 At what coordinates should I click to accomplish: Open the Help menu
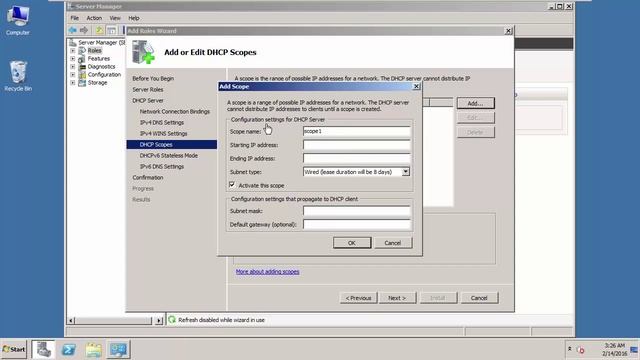click(134, 18)
